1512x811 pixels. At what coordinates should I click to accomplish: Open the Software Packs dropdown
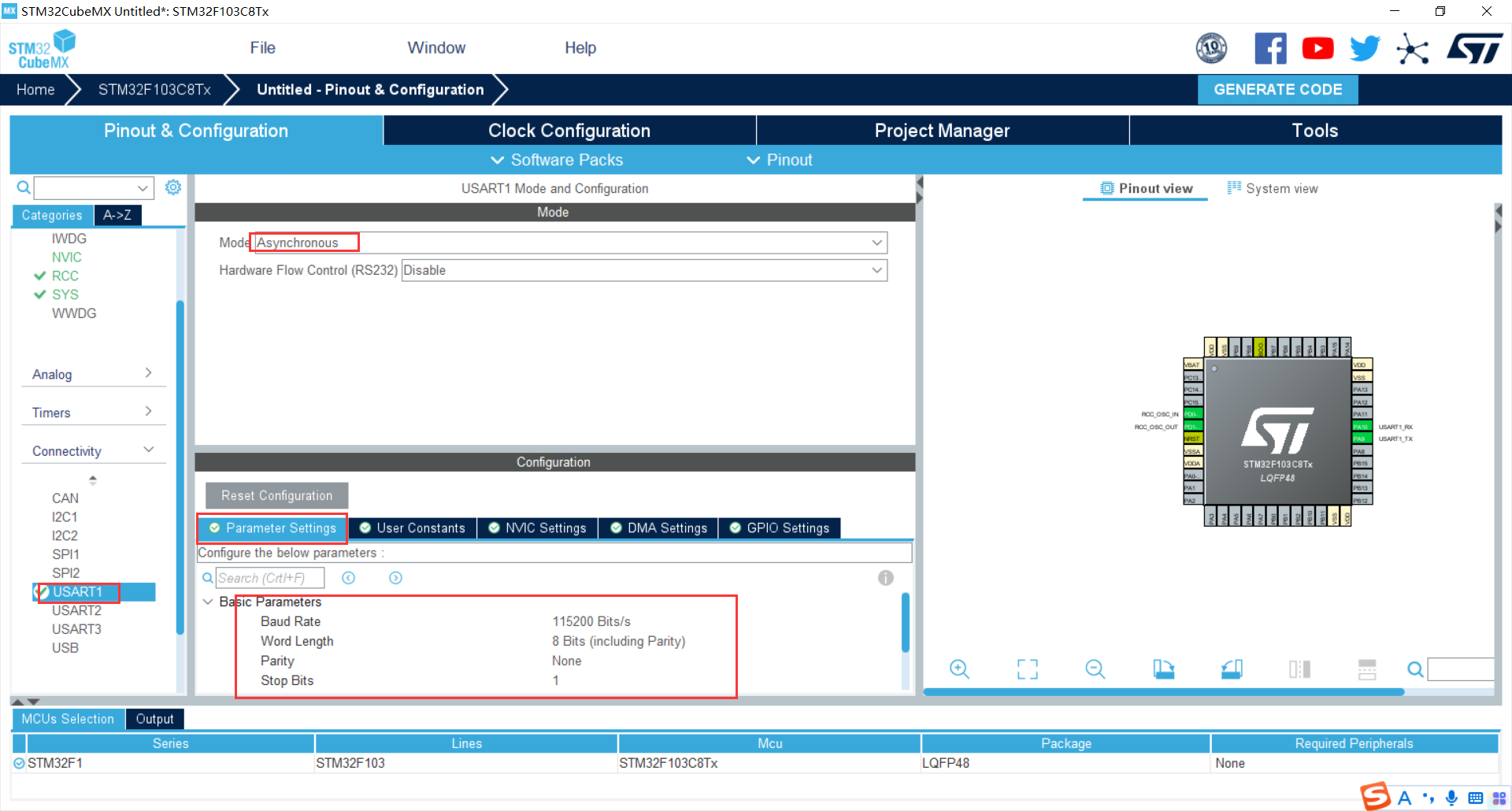click(557, 160)
